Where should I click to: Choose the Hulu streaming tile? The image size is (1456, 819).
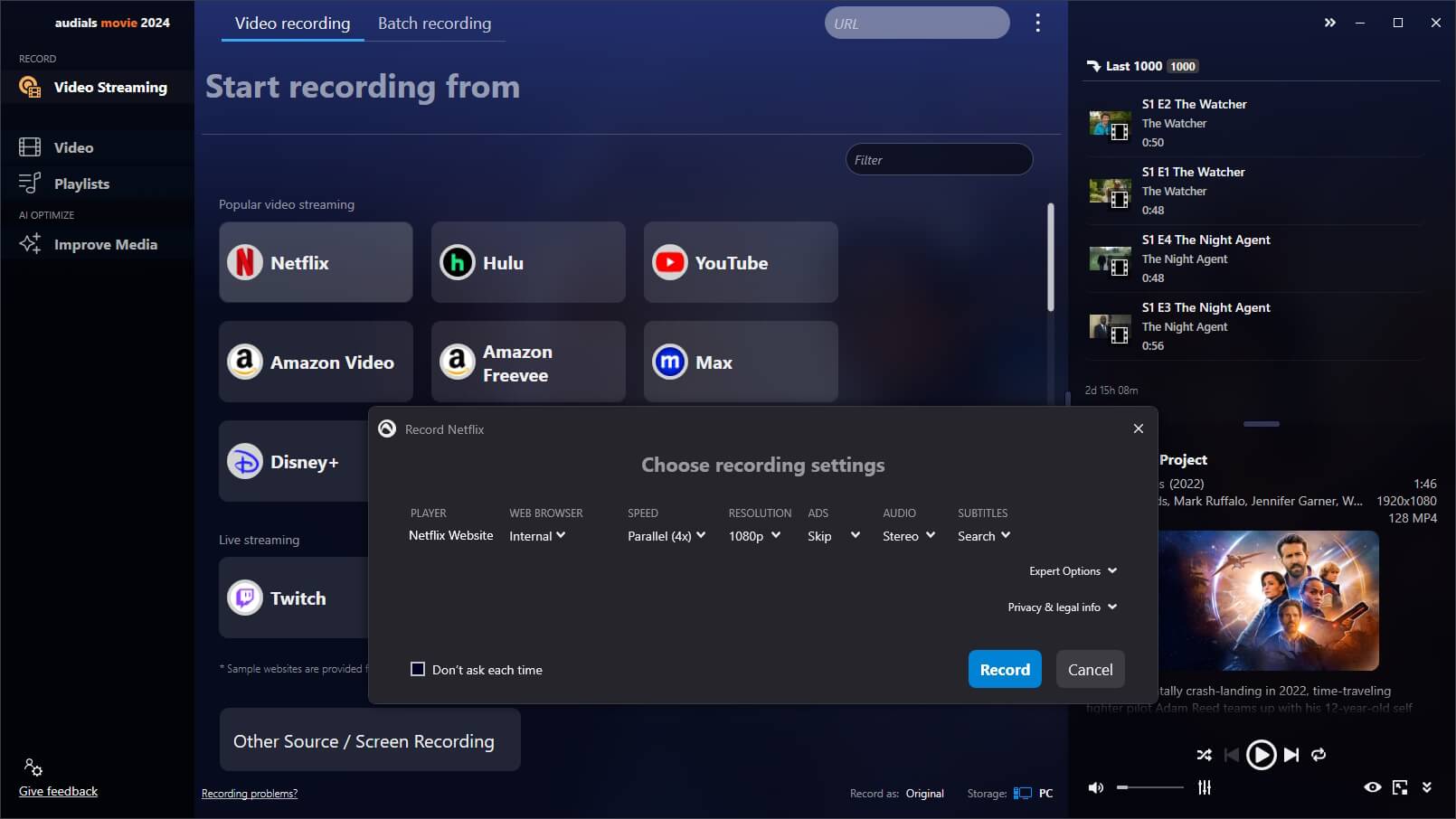(x=528, y=262)
